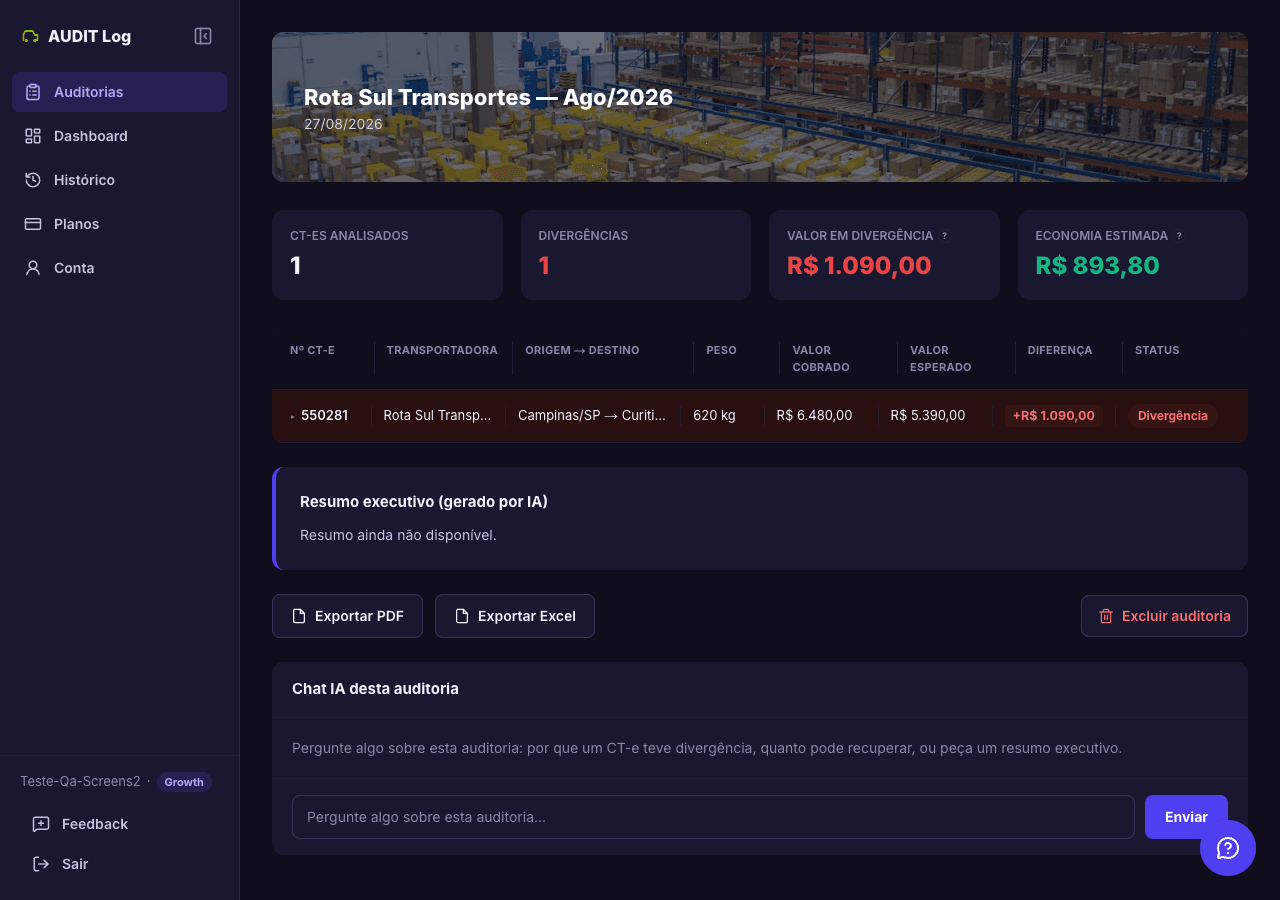The image size is (1280, 900).
Task: Click the Economia Estimada help icon
Action: click(1179, 236)
